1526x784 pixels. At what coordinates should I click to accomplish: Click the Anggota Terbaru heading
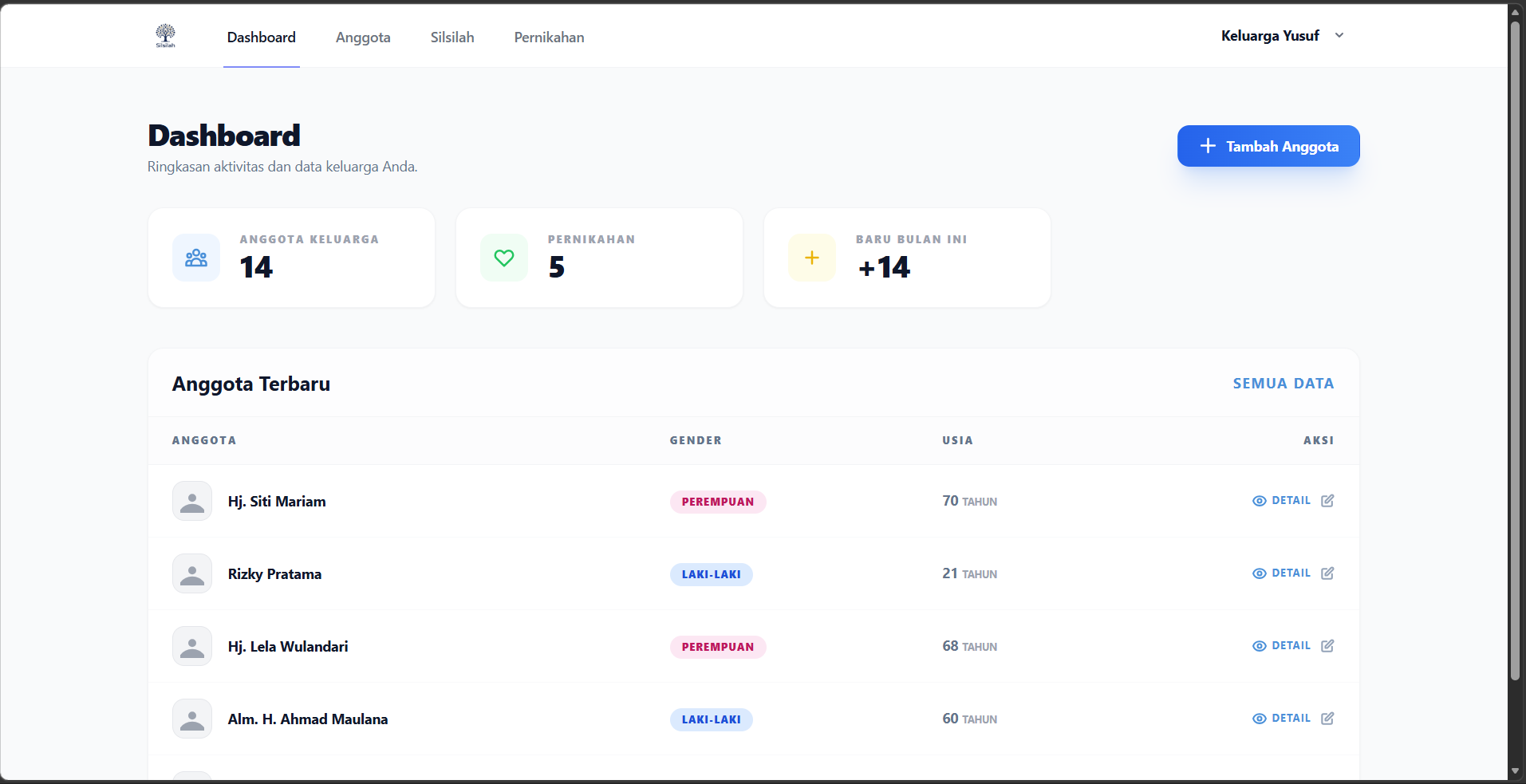click(x=251, y=384)
